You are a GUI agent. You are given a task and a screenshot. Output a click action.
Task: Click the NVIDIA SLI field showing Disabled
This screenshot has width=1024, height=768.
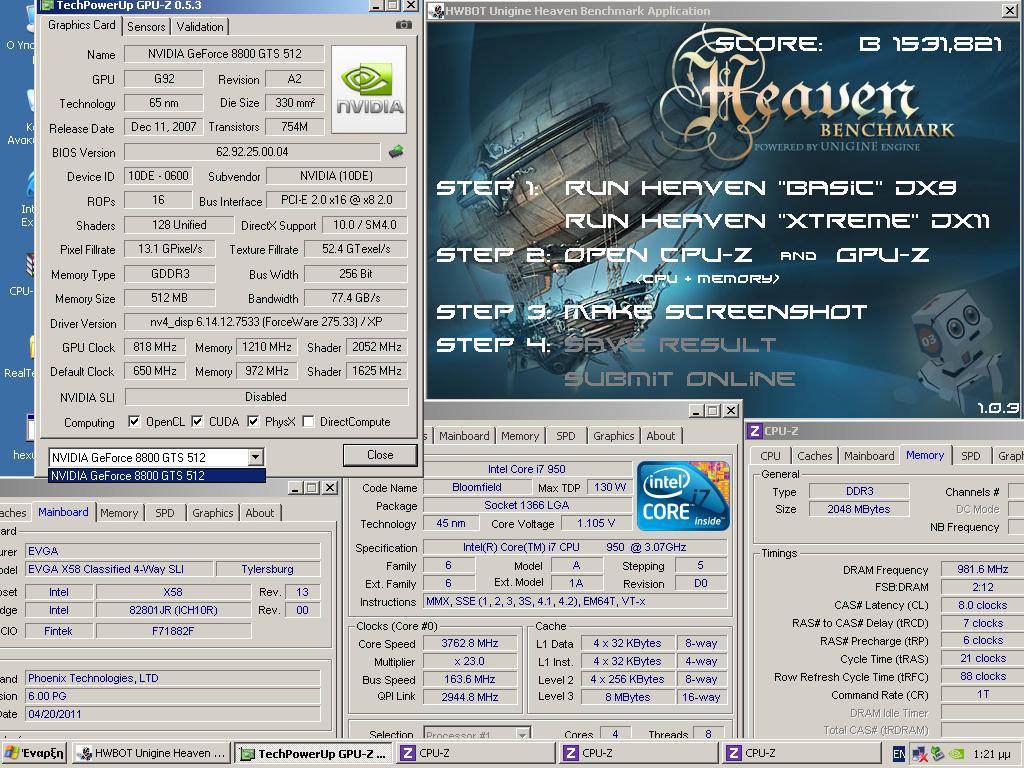266,396
